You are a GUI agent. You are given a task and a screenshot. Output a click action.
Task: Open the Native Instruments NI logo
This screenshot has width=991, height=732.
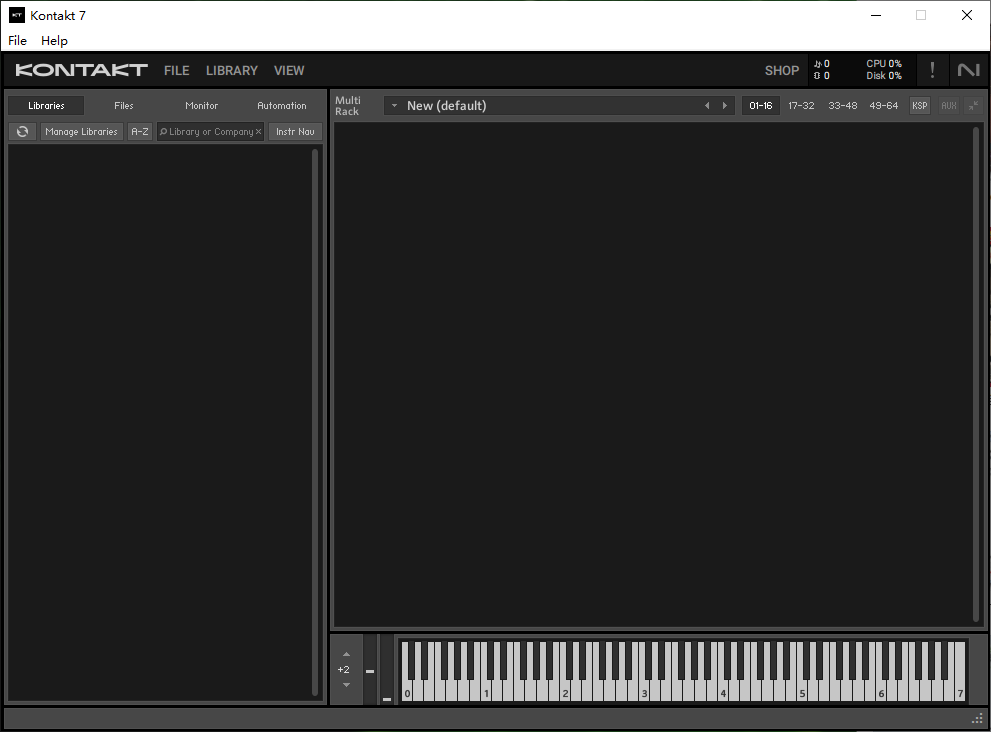coord(968,70)
